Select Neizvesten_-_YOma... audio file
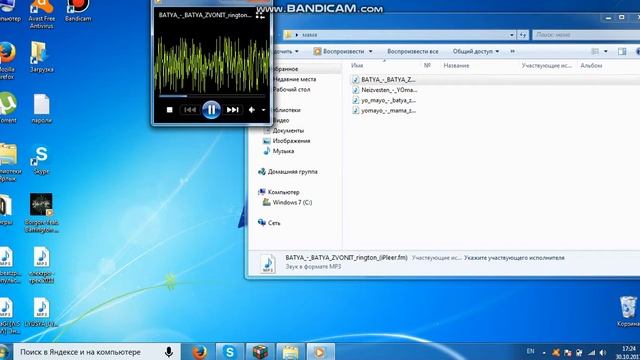Image resolution: width=640 pixels, height=360 pixels. pyautogui.click(x=385, y=90)
